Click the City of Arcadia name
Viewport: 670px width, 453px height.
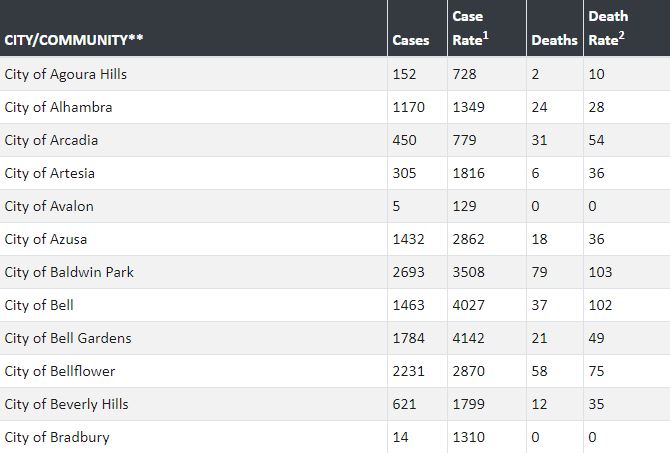coord(51,140)
